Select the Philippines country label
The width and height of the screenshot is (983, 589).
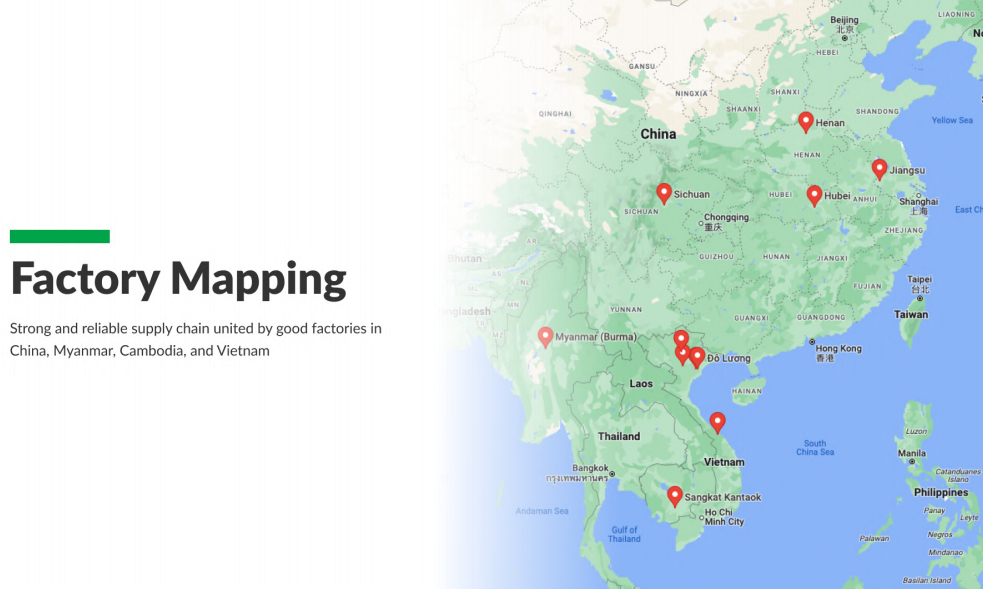click(941, 493)
